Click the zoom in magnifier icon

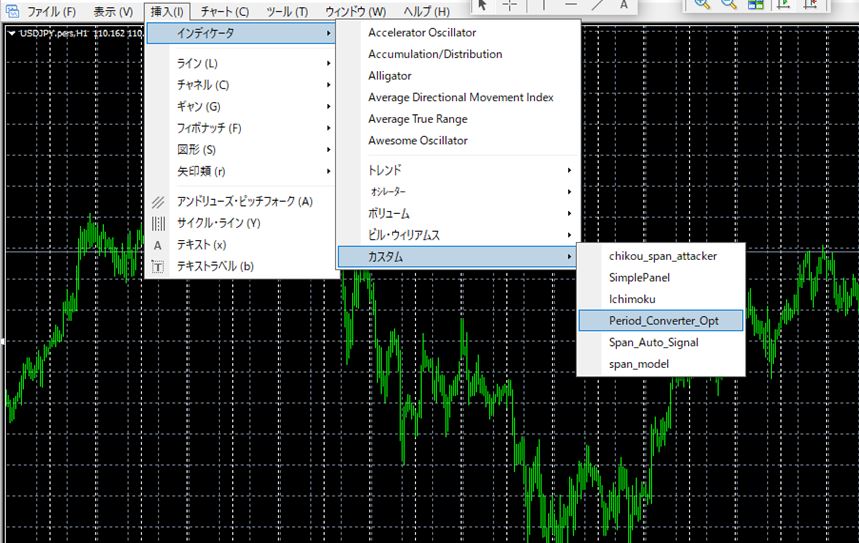(x=702, y=4)
